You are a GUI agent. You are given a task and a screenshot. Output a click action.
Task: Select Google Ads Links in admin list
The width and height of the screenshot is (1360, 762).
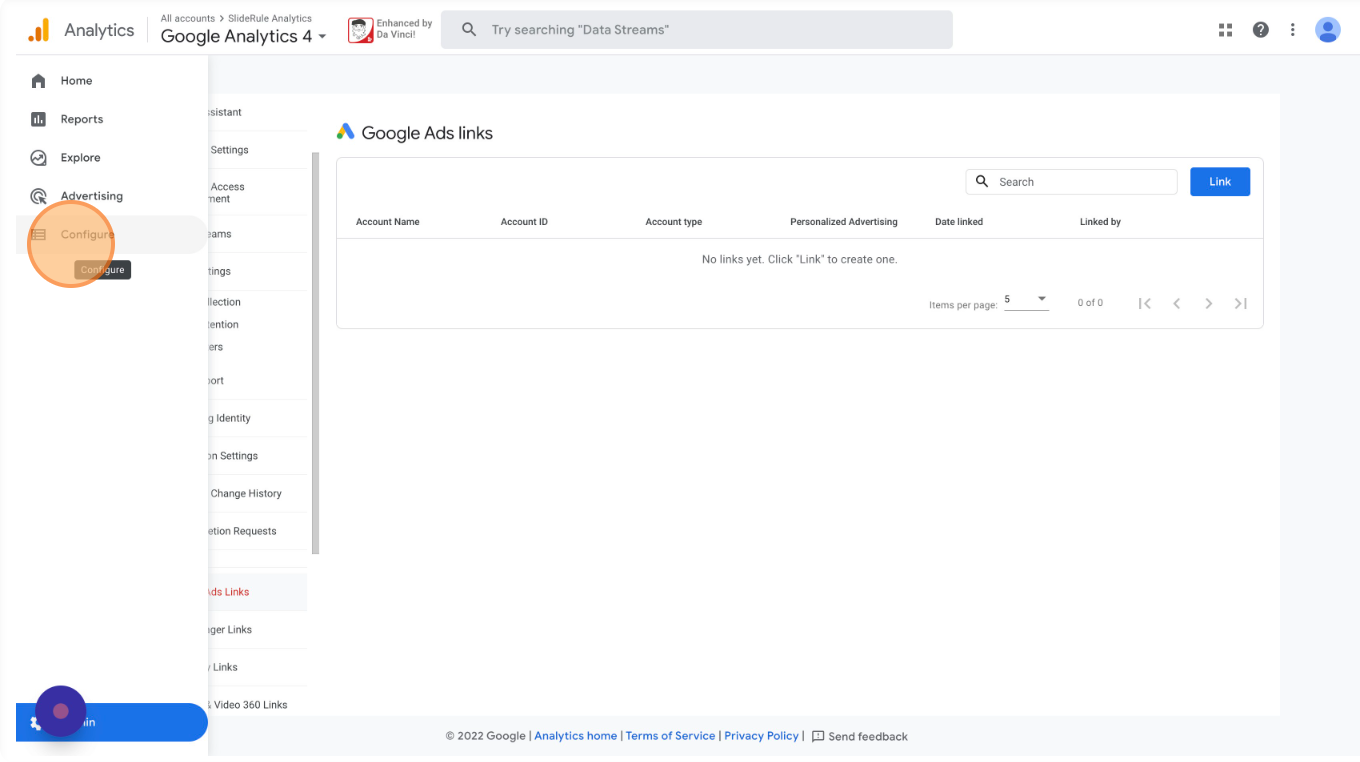pos(229,592)
